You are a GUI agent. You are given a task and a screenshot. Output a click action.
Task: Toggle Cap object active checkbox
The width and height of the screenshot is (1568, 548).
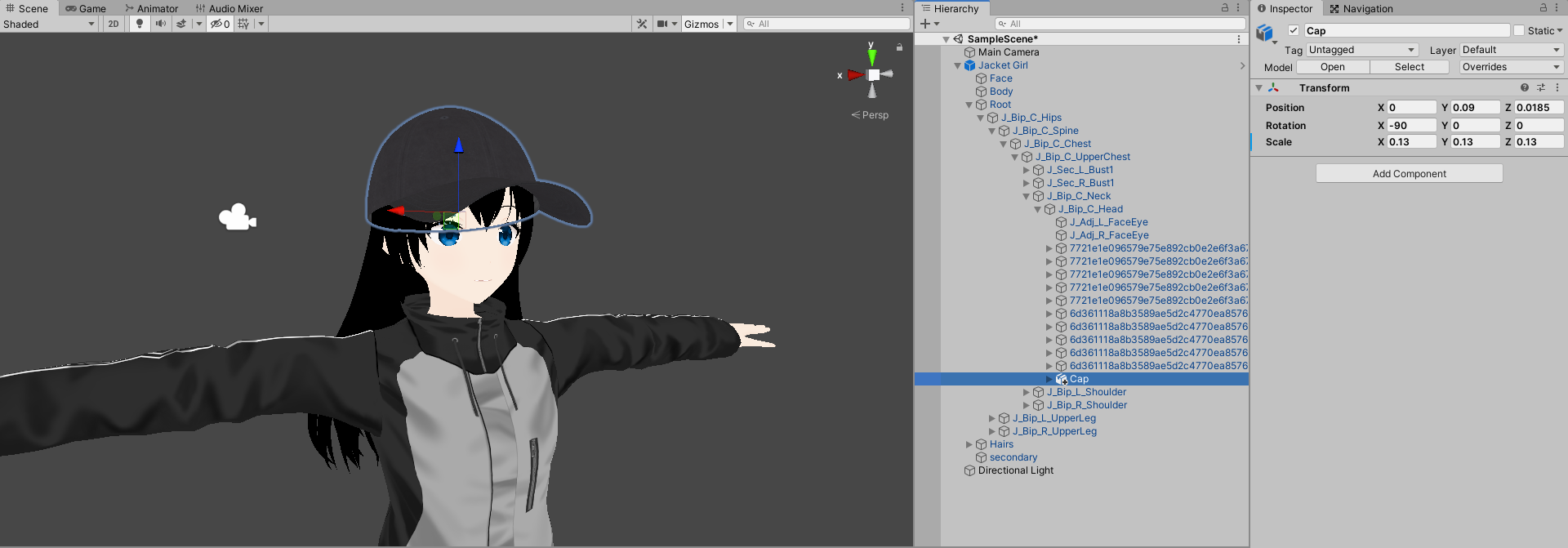(x=1294, y=30)
